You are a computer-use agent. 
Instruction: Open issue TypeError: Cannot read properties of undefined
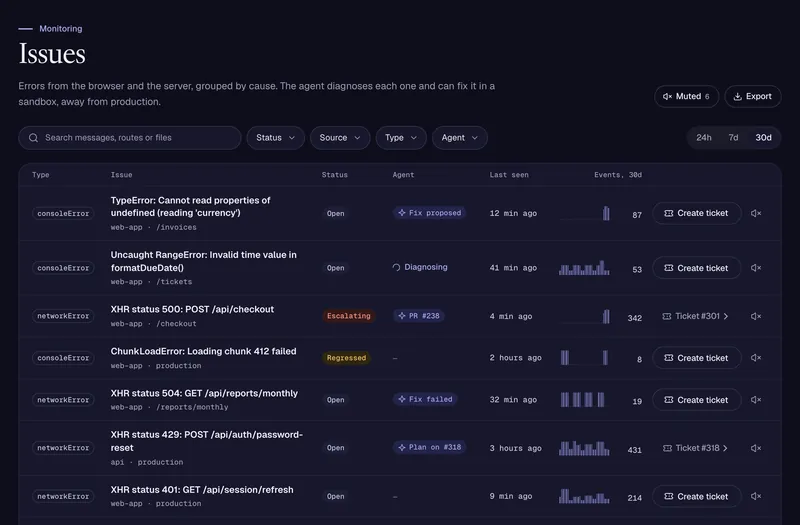point(190,207)
